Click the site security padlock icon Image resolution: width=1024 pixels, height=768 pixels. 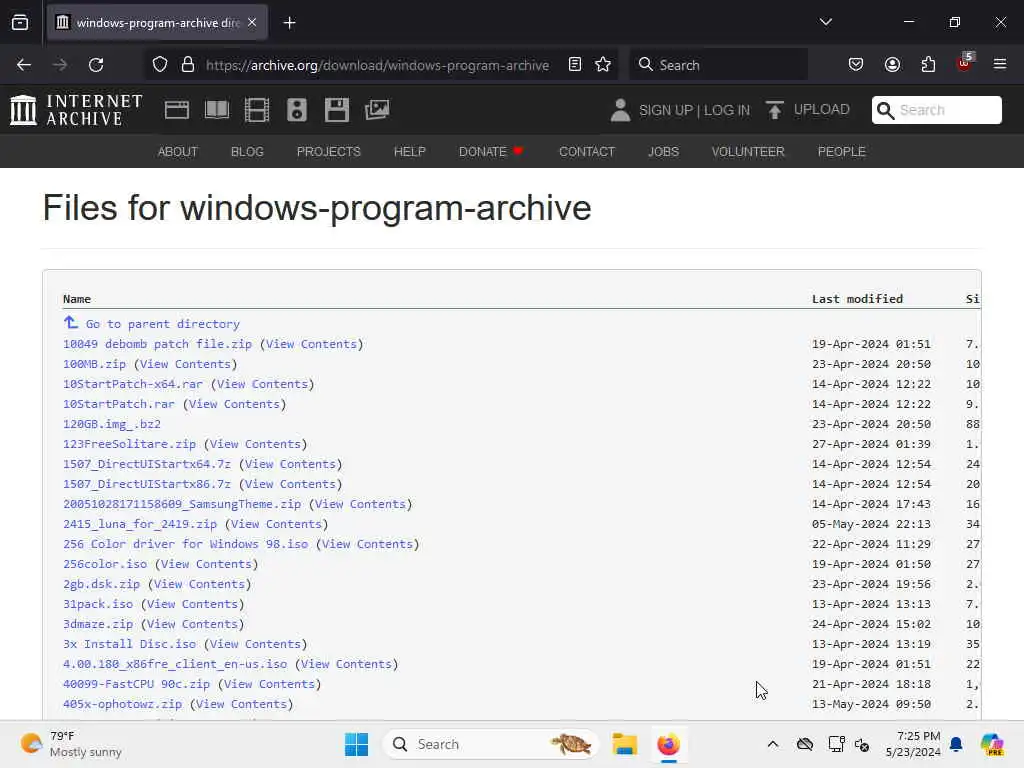[188, 65]
